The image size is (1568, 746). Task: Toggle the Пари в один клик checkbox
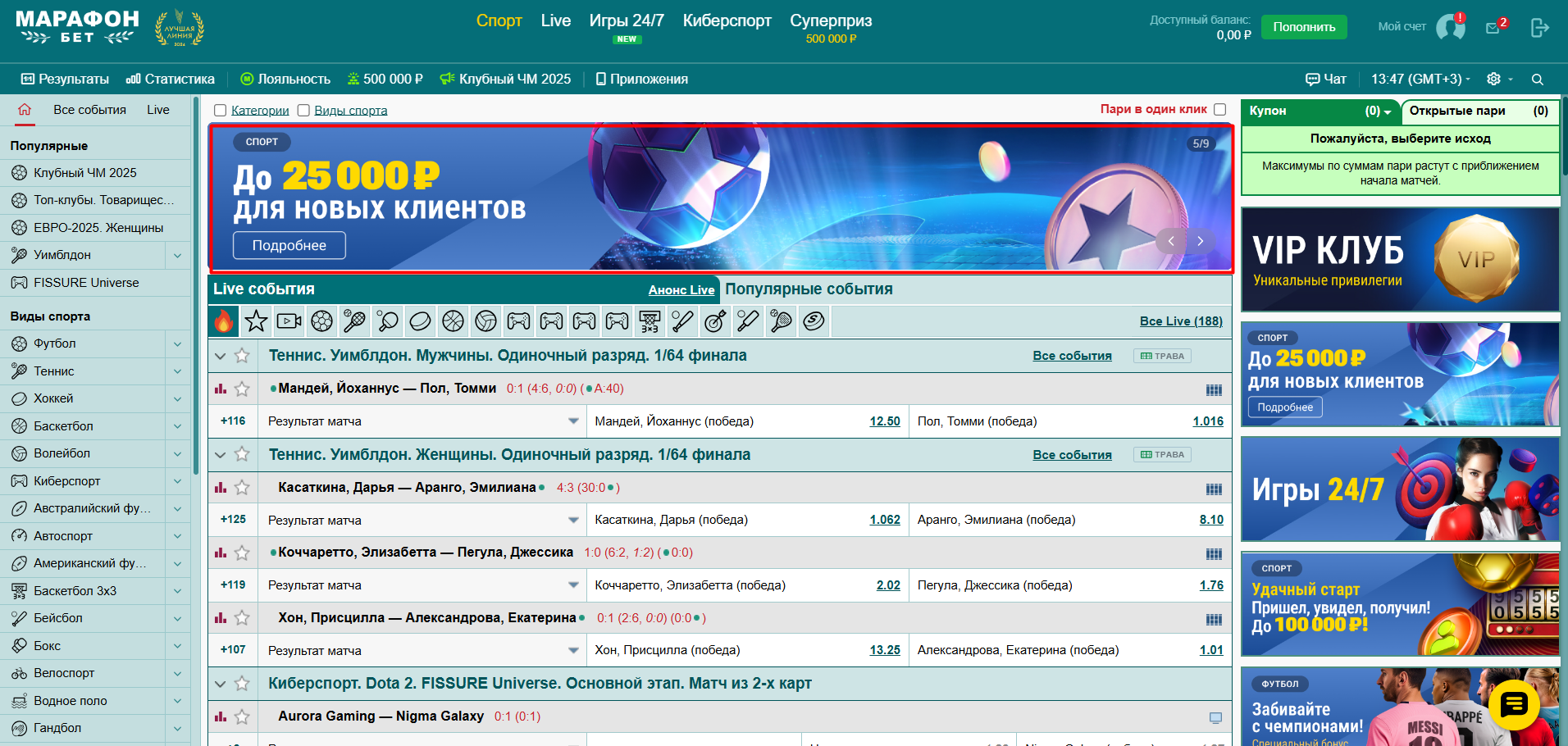(x=1220, y=110)
